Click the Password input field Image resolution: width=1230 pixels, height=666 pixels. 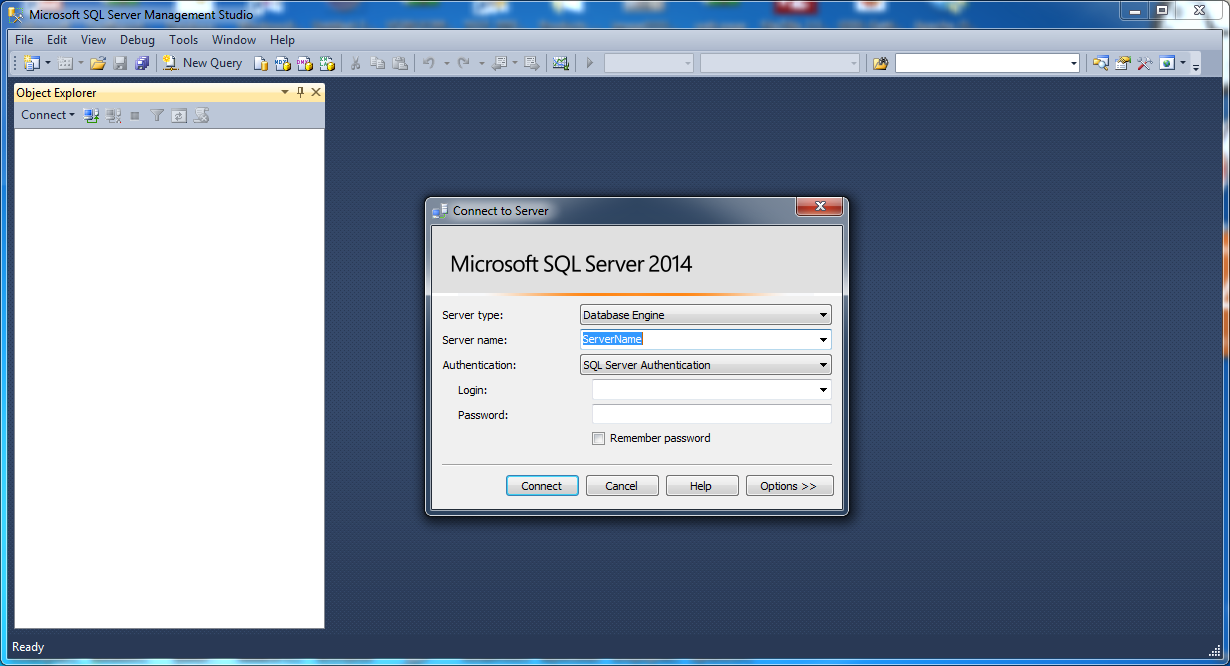tap(711, 414)
